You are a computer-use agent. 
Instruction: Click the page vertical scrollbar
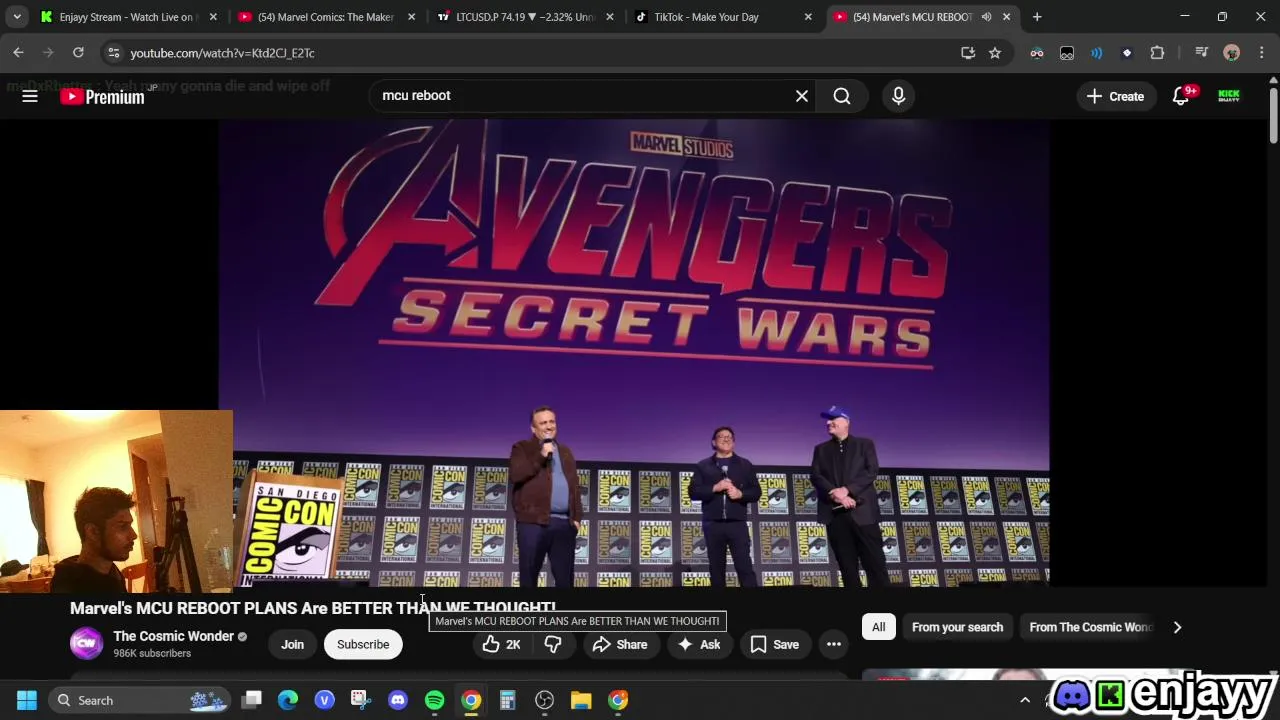point(1273,118)
